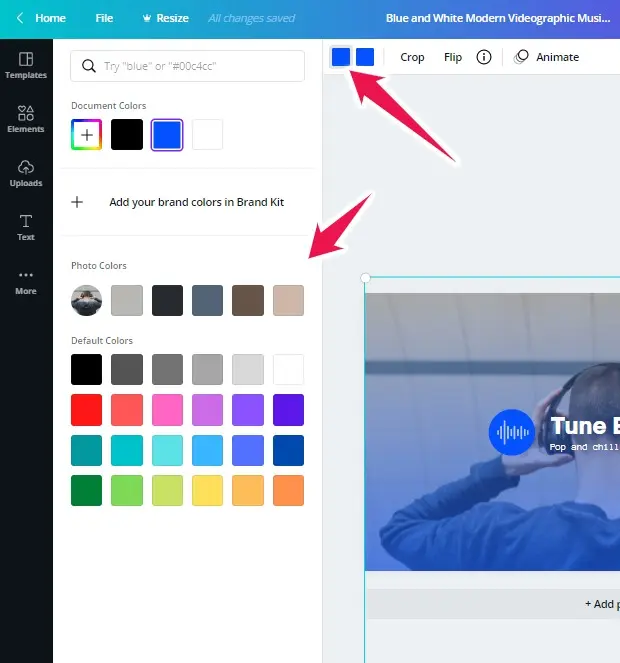Screen dimensions: 620x663
Task: Click the Crop button
Action: pyautogui.click(x=412, y=57)
